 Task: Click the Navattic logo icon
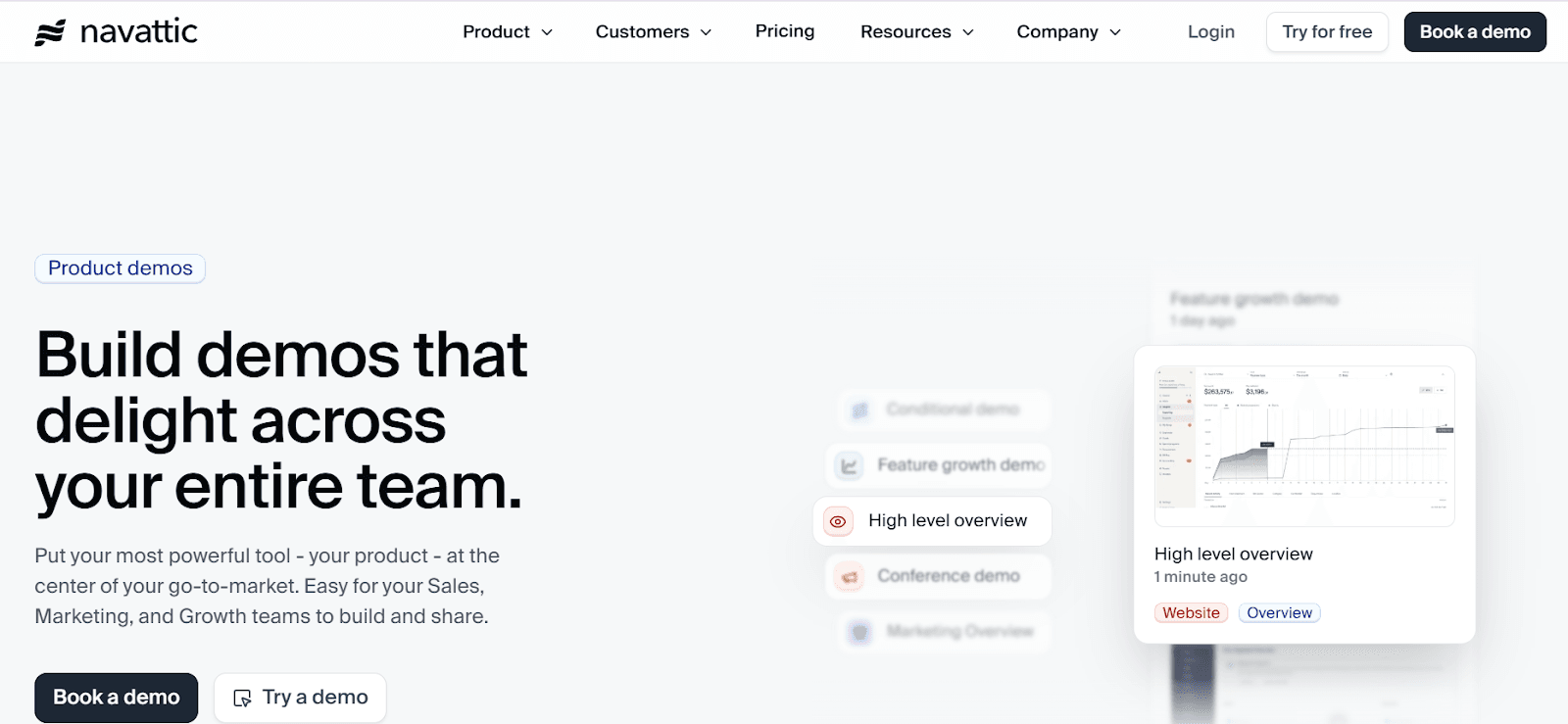tap(50, 32)
